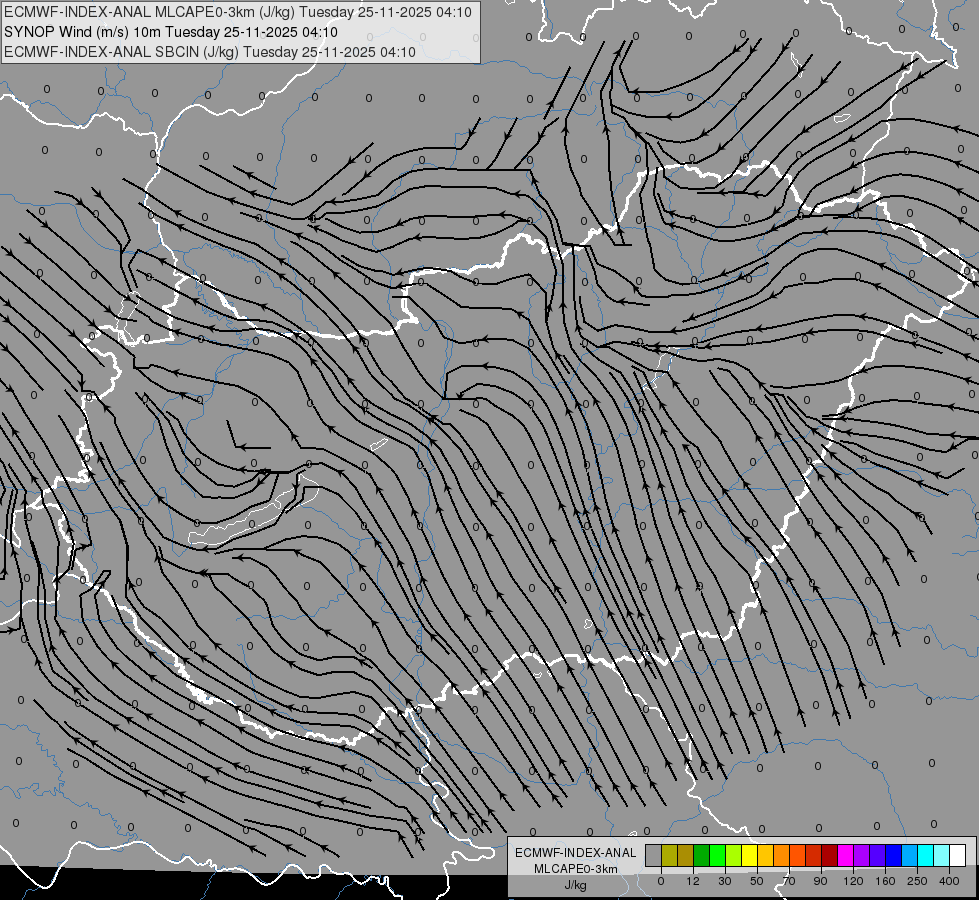Viewport: 979px width, 900px height.
Task: Click the legend MLCAPE0-3km label
Action: point(576,869)
